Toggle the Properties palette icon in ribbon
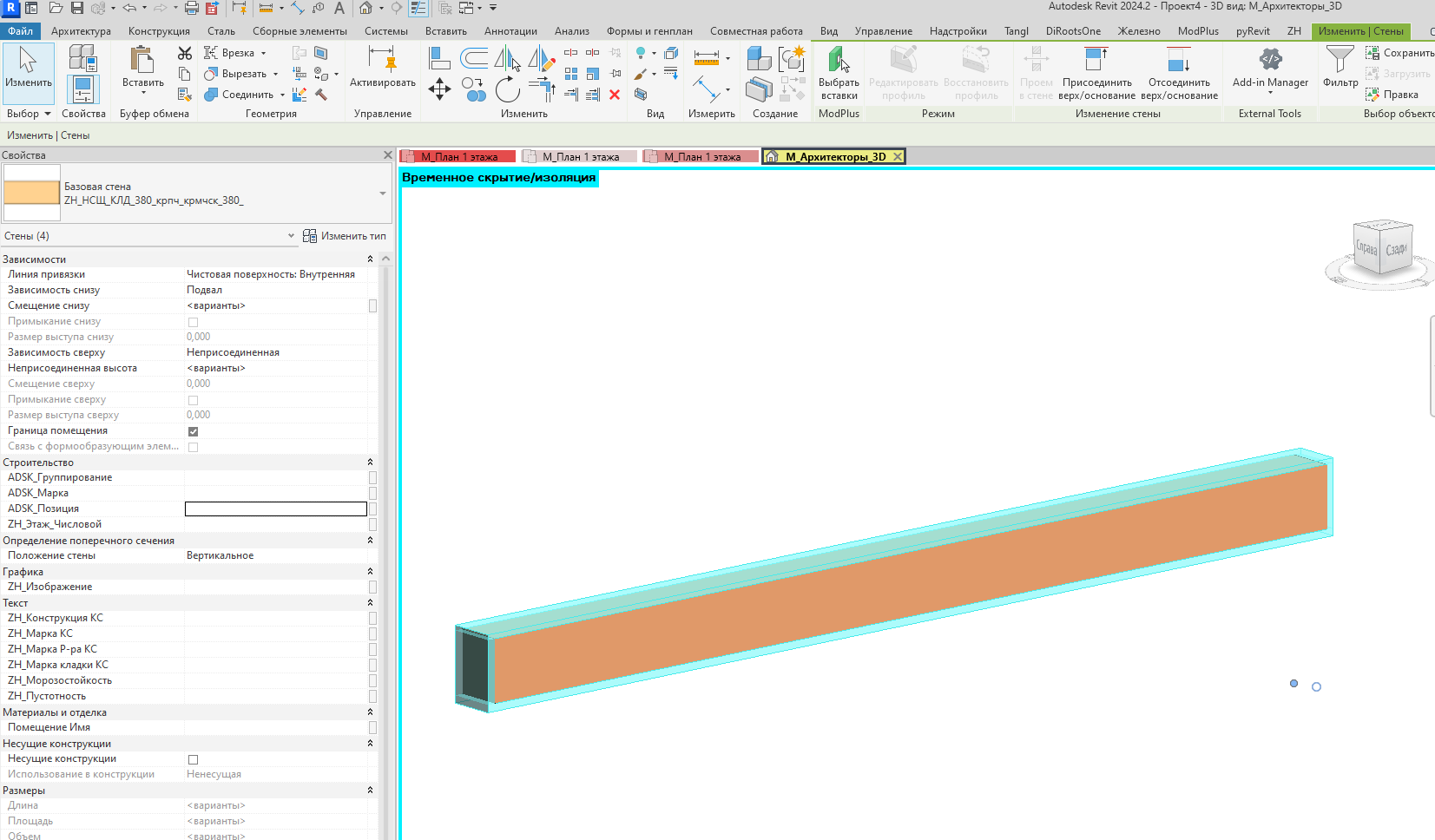1435x840 pixels. tap(82, 89)
